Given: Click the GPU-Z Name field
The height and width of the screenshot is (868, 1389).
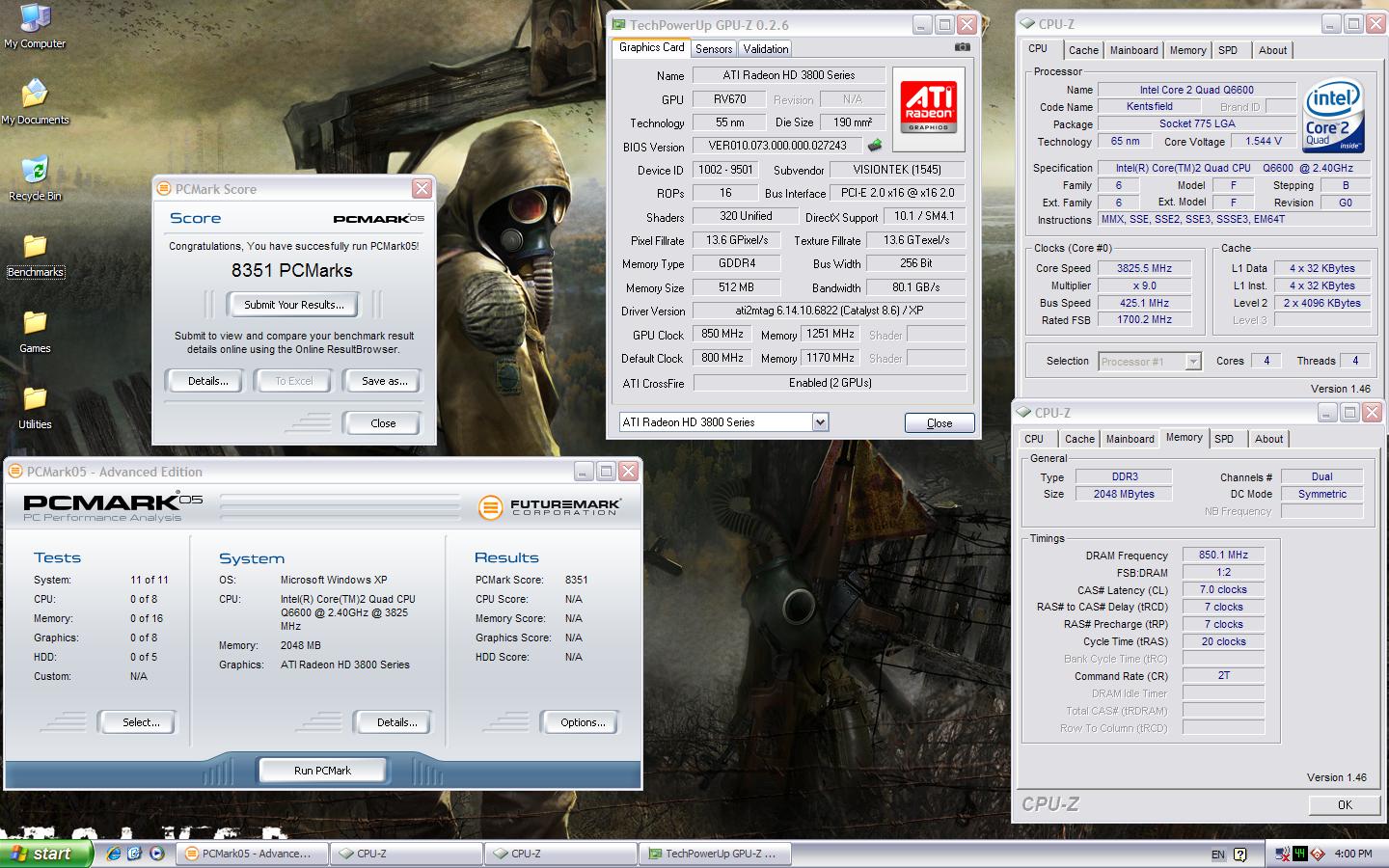Looking at the screenshot, I should point(789,75).
